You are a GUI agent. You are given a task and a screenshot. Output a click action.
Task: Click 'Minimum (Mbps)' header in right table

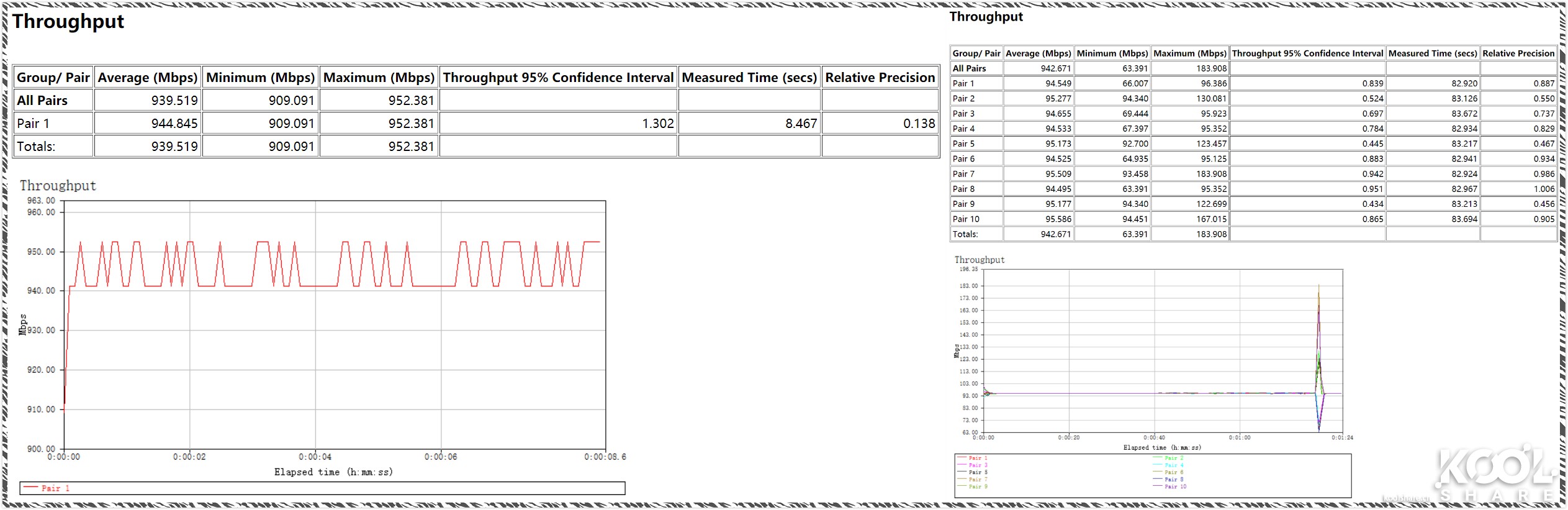click(1112, 53)
